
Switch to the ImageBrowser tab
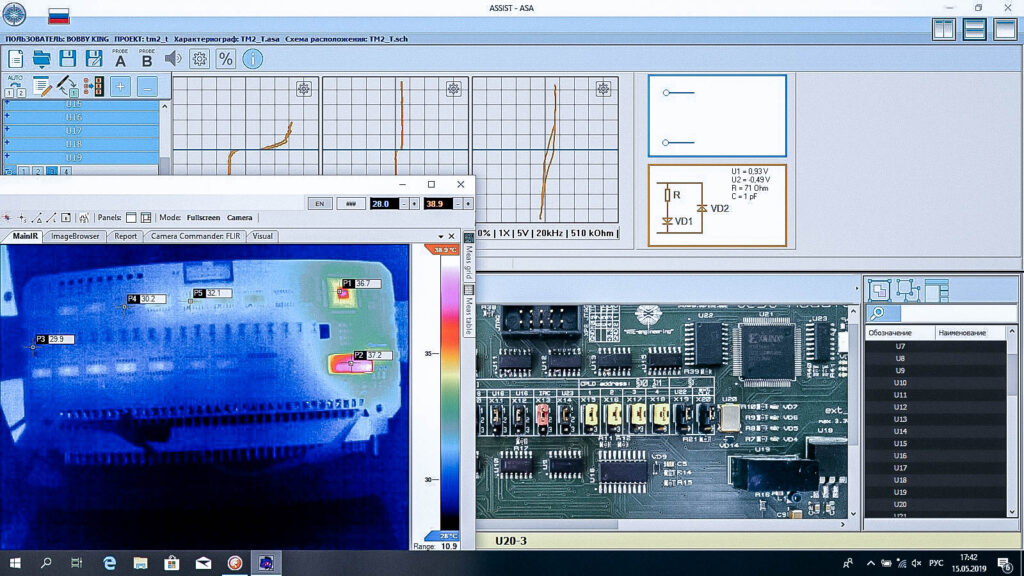(x=75, y=237)
